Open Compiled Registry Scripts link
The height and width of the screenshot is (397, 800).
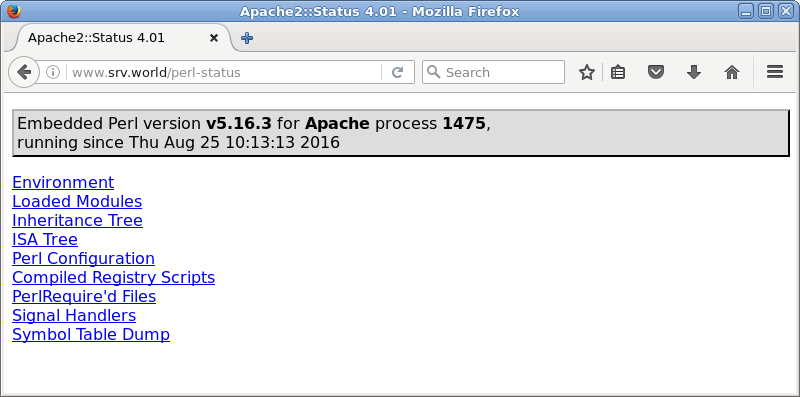click(113, 277)
